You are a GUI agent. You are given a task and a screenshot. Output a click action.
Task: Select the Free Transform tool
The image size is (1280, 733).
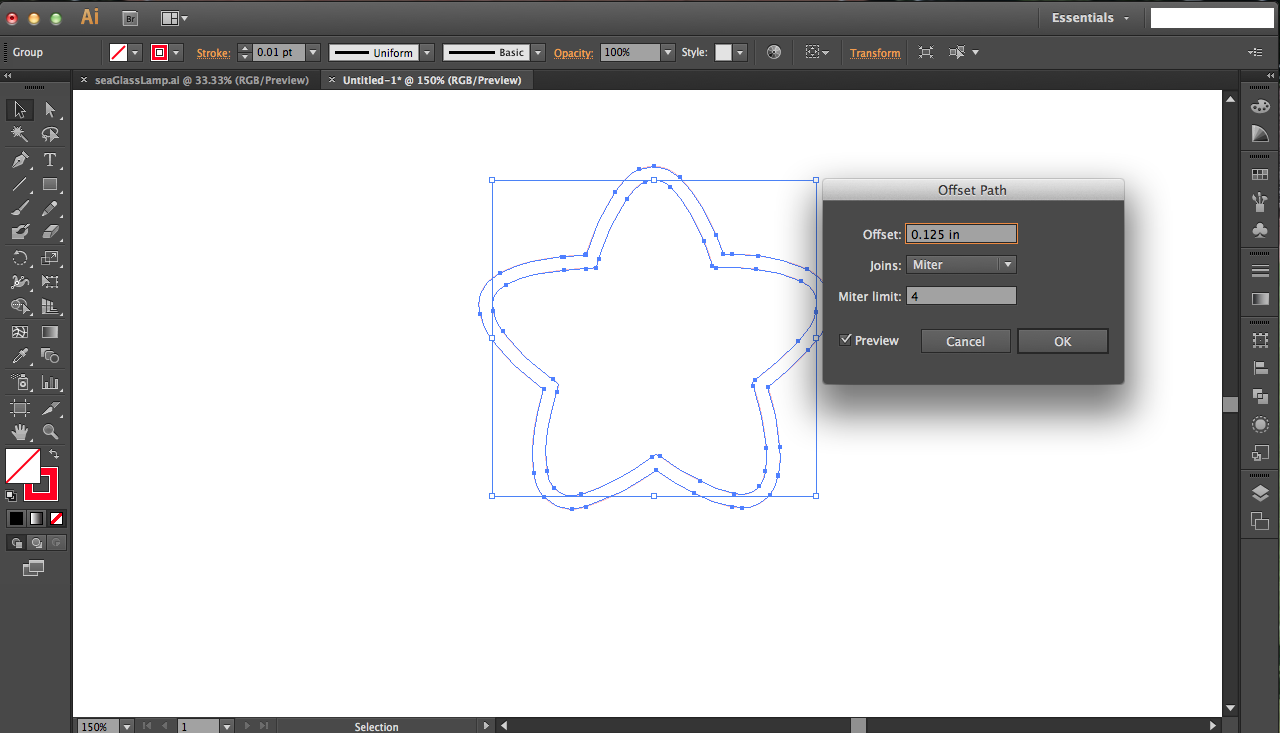point(50,282)
